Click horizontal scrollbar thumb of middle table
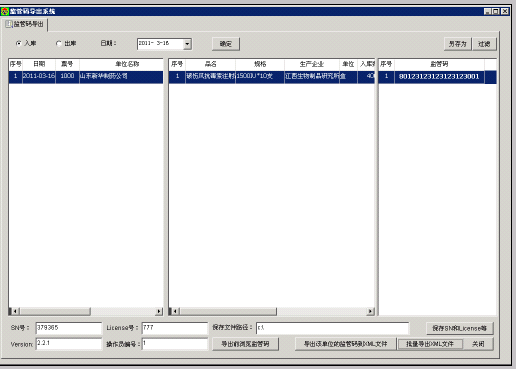516x369 pixels. coord(228,311)
